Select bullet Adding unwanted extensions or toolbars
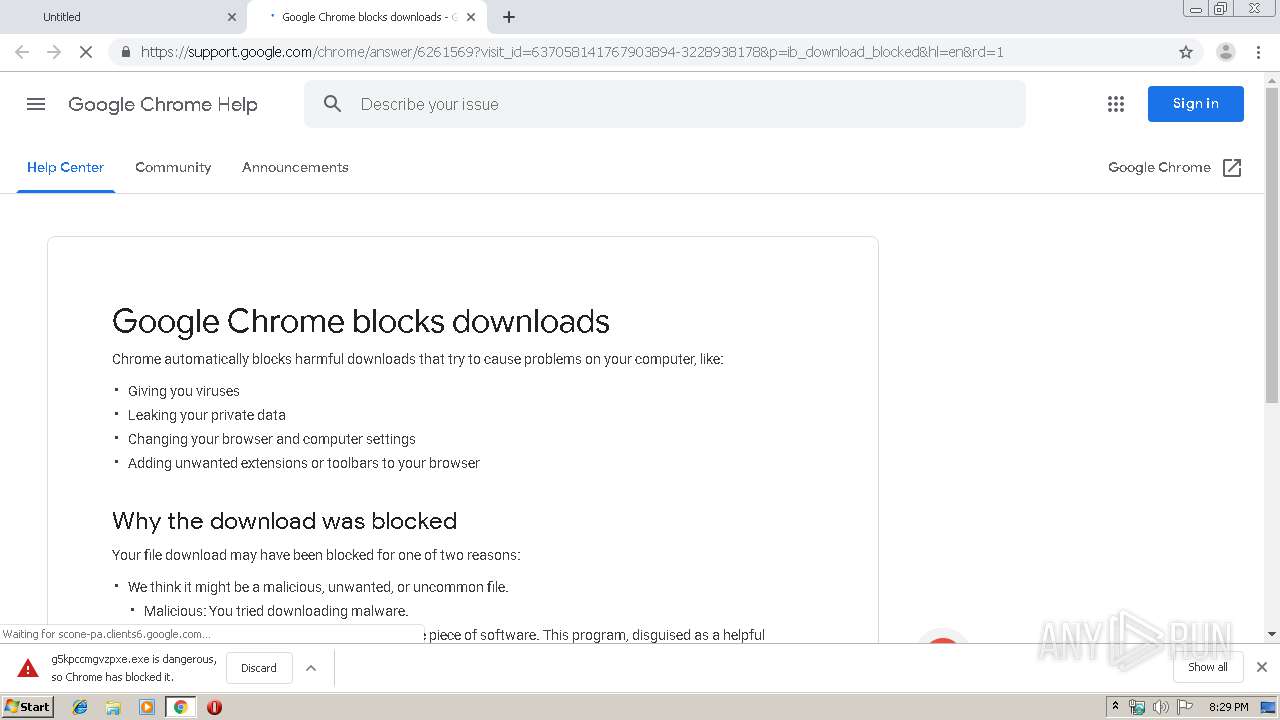The image size is (1280, 720). [304, 463]
